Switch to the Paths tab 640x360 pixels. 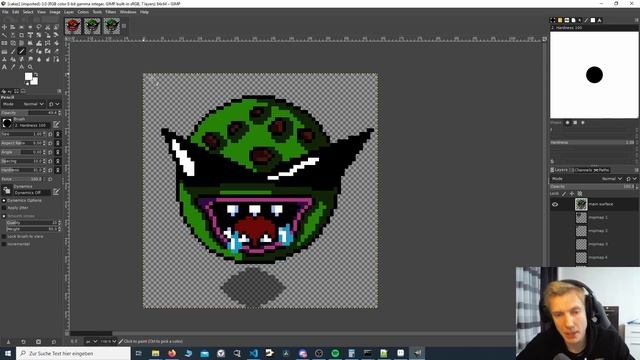[x=602, y=170]
